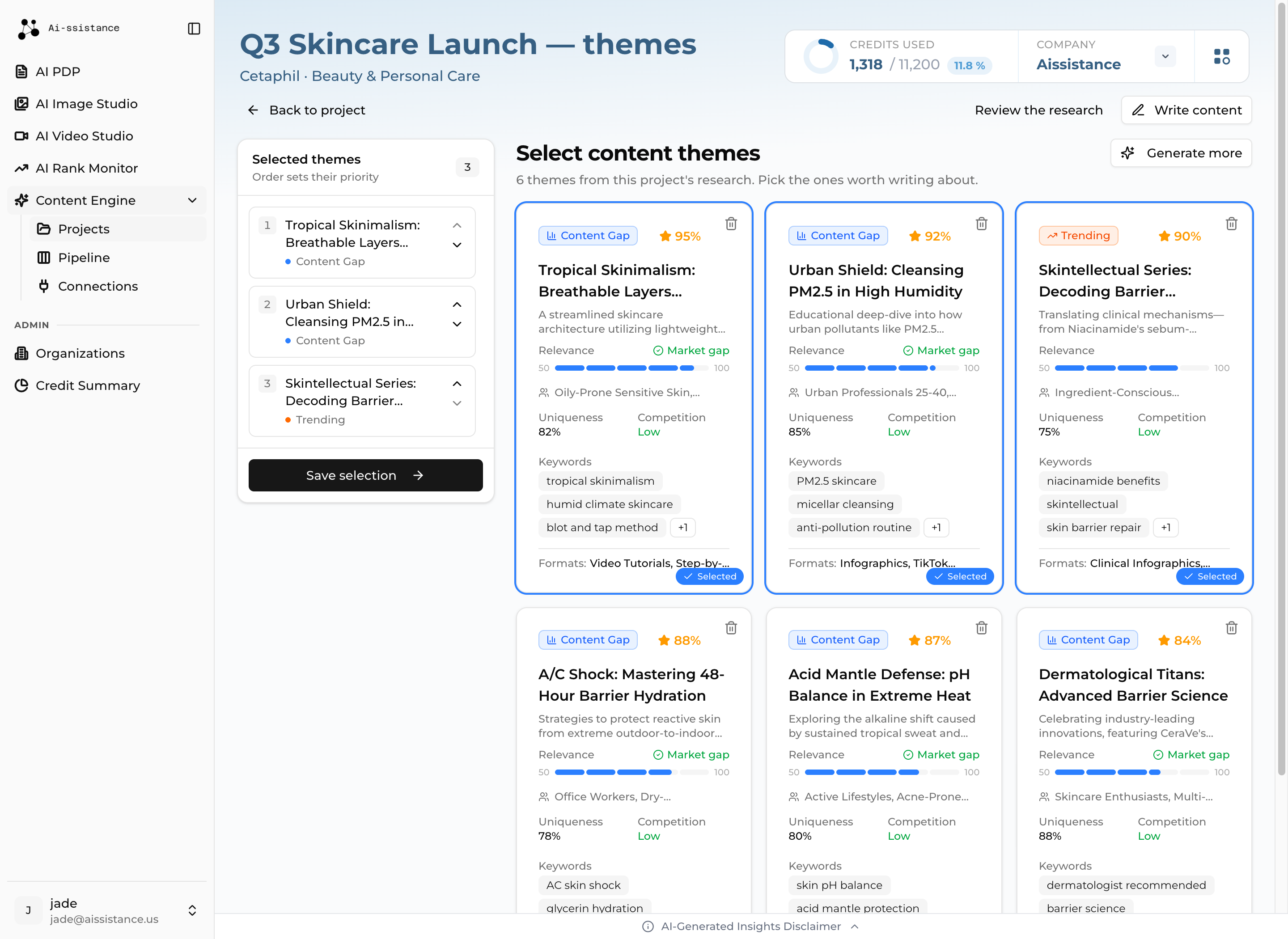The width and height of the screenshot is (1288, 939).
Task: Deselect Skintellectual Series via Selected badge
Action: (x=1210, y=576)
